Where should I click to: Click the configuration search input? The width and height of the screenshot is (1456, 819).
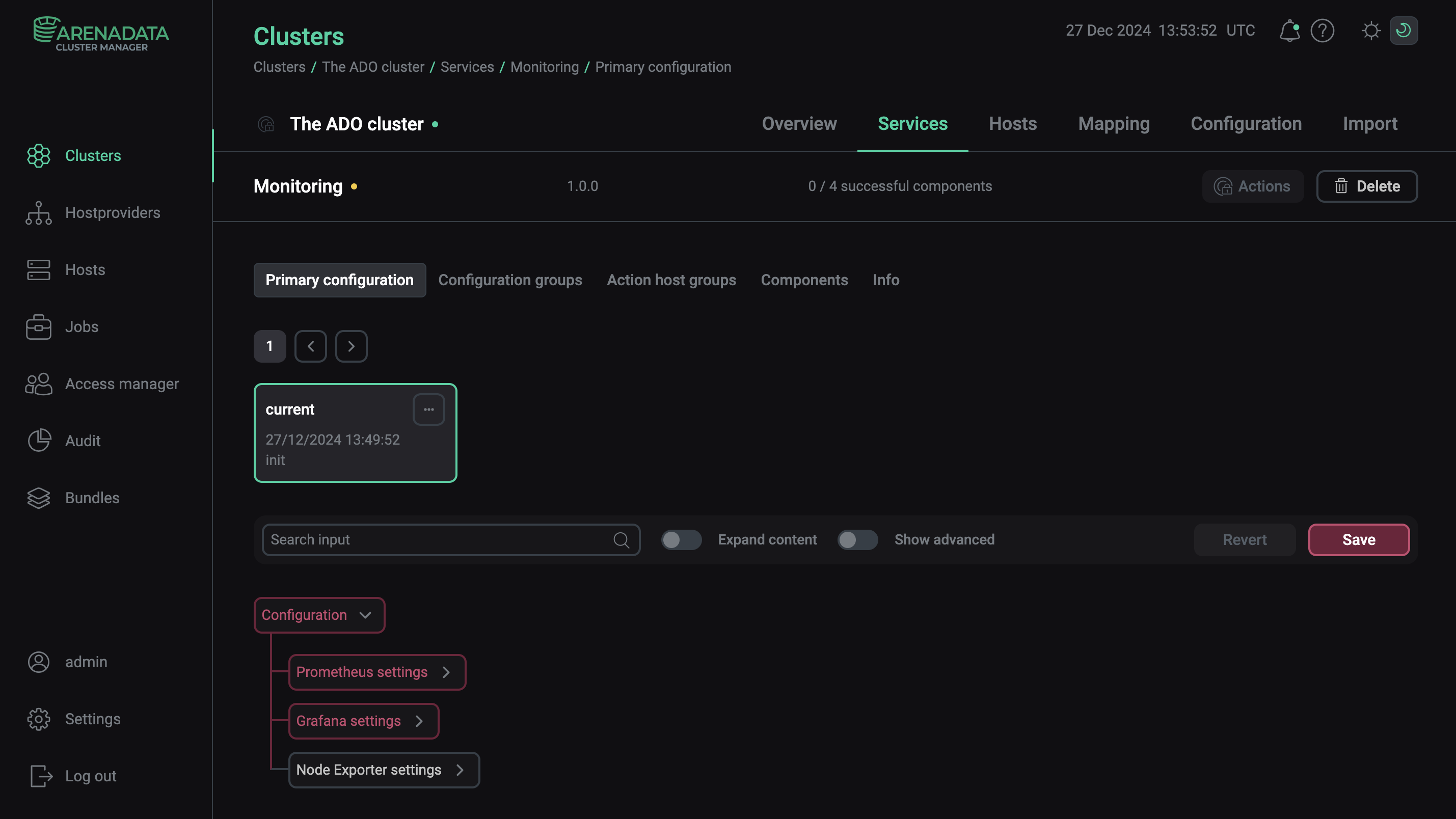pyautogui.click(x=441, y=540)
